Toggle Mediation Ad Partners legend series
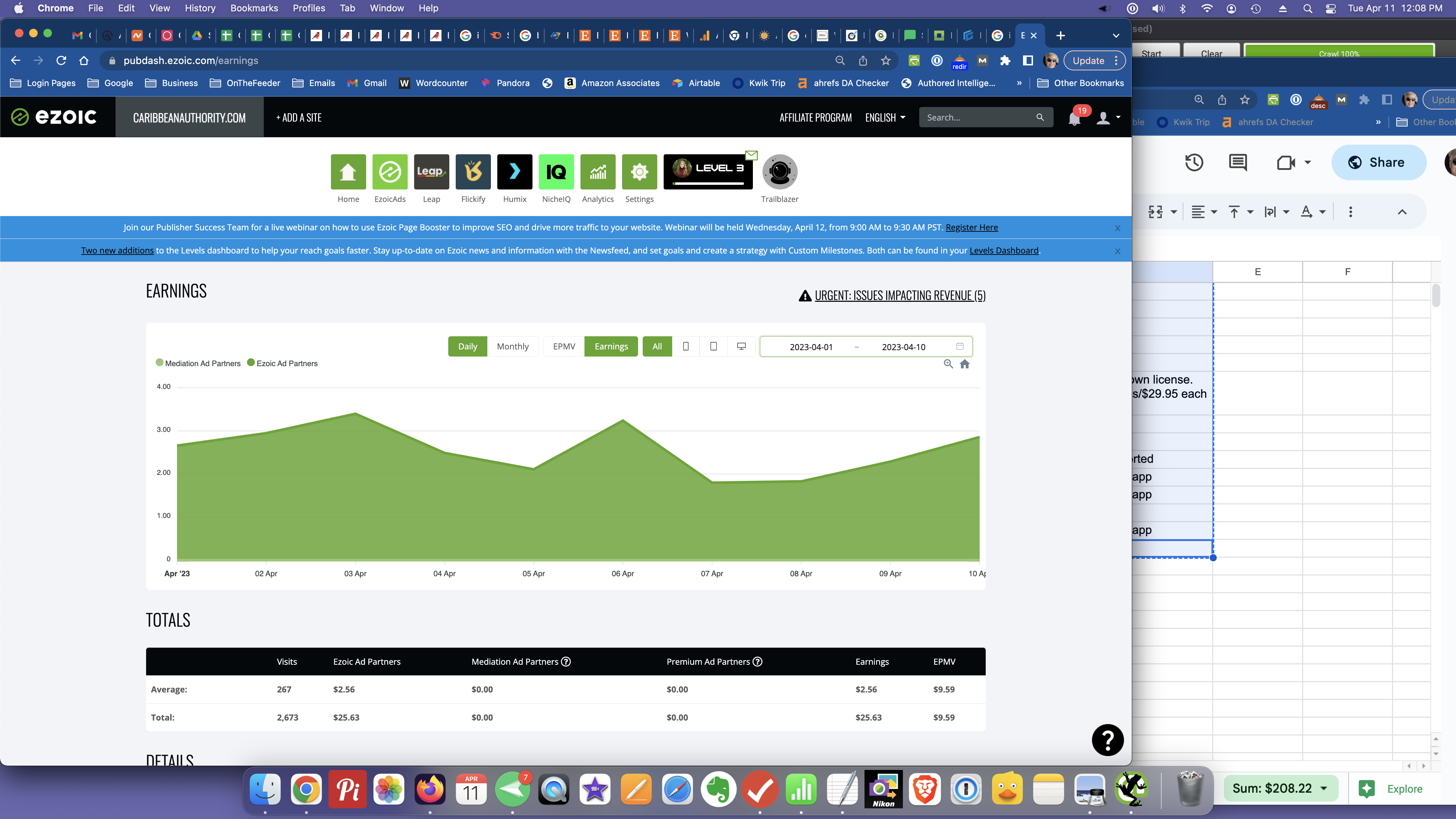 pos(198,363)
